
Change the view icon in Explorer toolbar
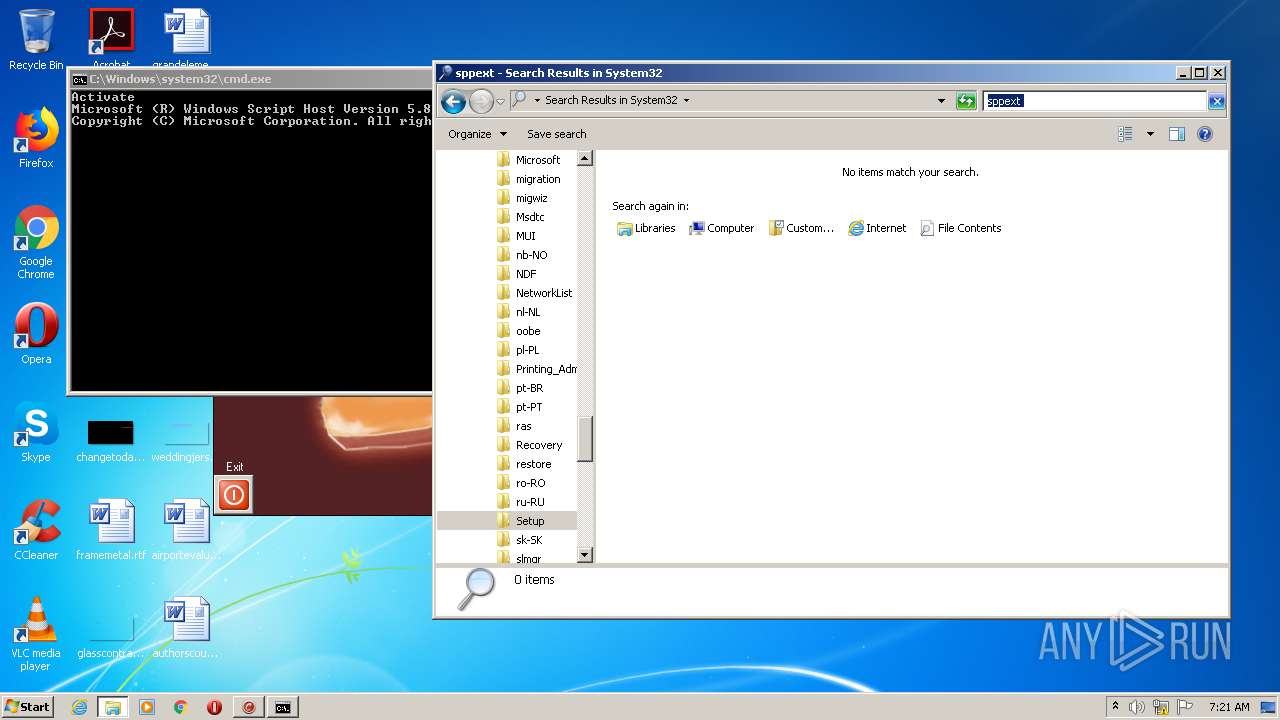coord(1125,134)
